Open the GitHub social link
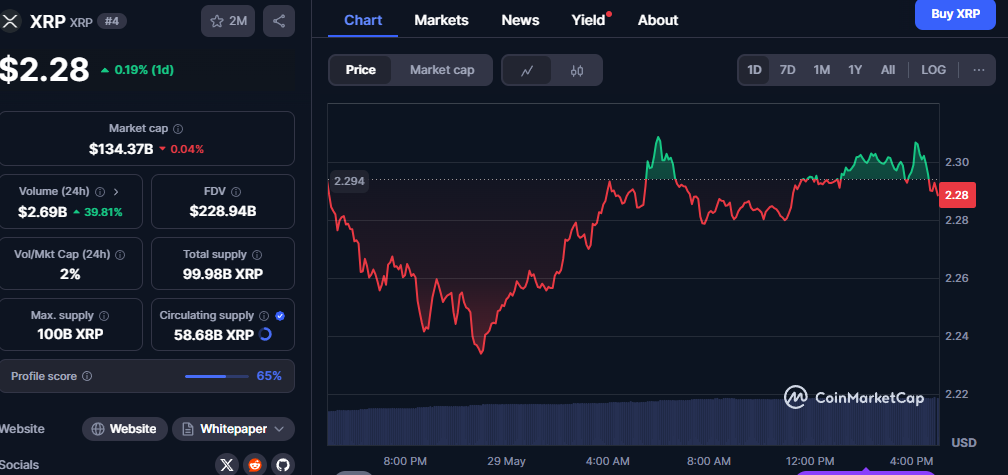Screen dimensions: 1008x475 (283, 465)
